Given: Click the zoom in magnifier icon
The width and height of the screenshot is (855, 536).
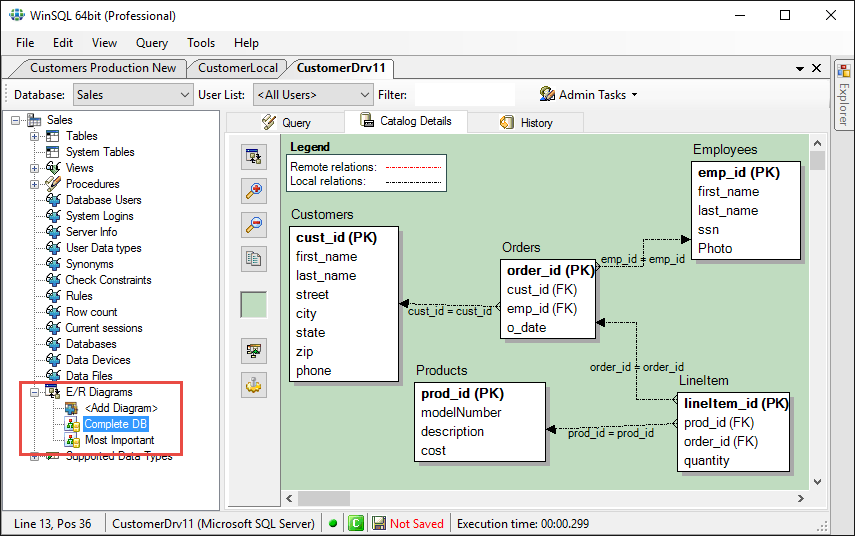Looking at the screenshot, I should [254, 191].
